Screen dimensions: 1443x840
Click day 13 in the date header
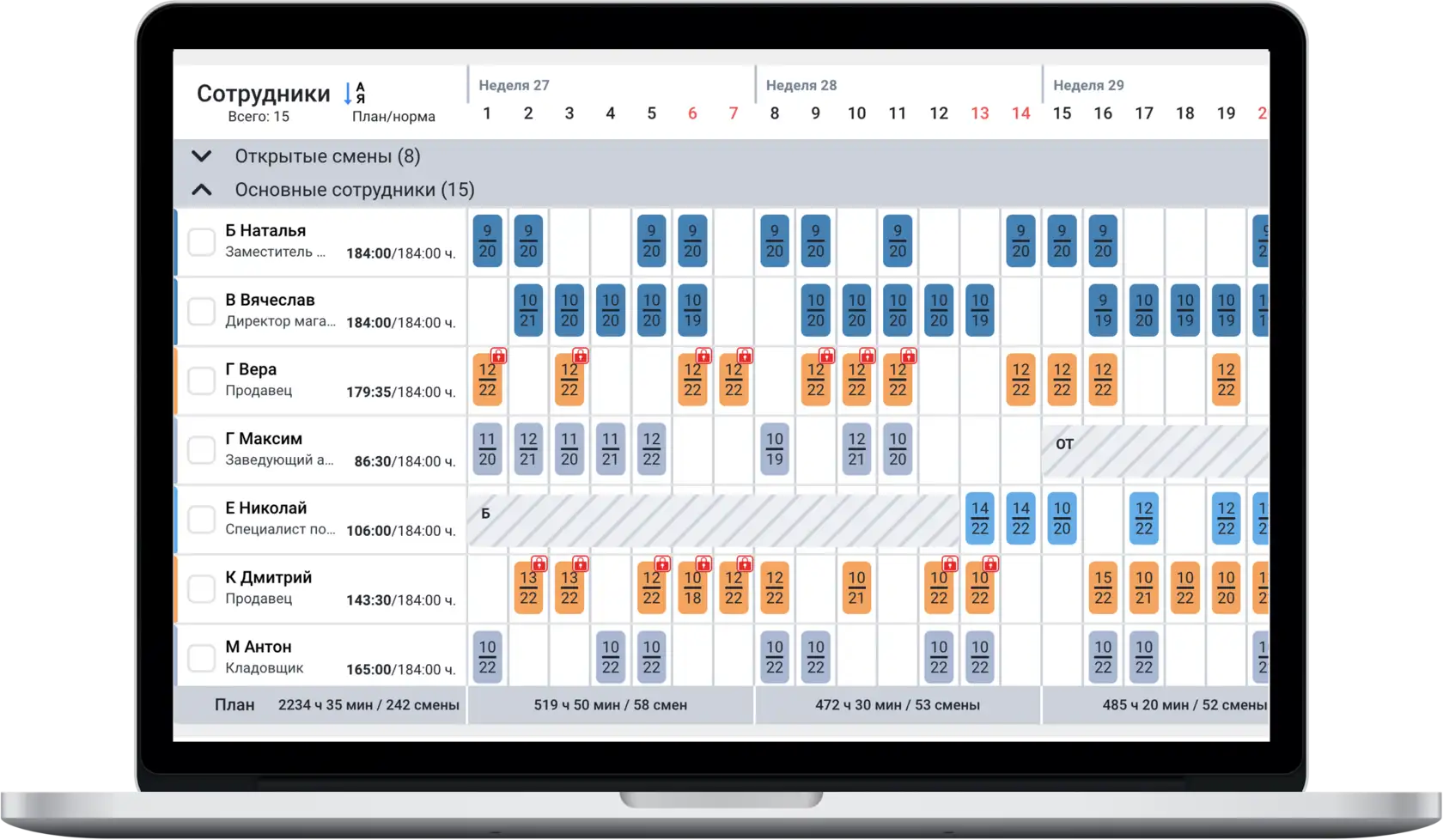tap(980, 113)
